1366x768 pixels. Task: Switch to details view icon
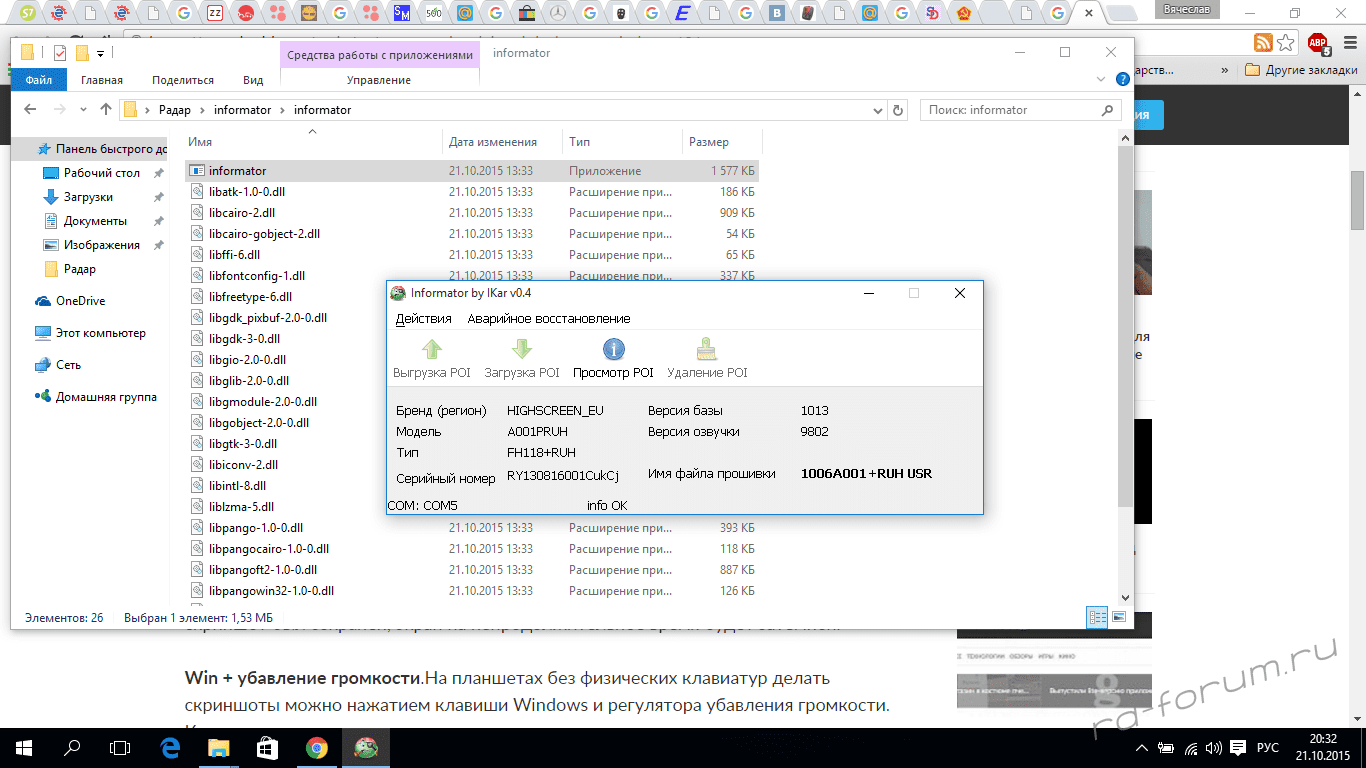[x=1097, y=618]
